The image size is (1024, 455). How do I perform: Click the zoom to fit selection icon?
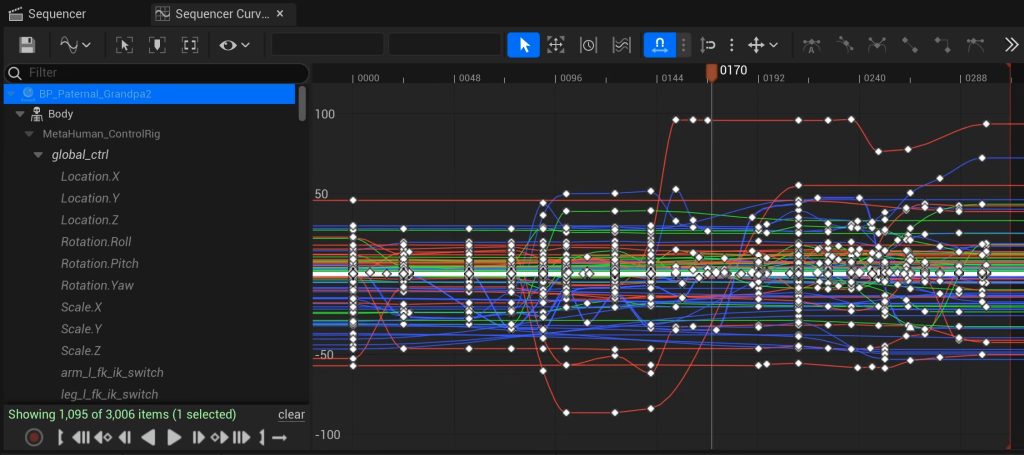pyautogui.click(x=124, y=45)
